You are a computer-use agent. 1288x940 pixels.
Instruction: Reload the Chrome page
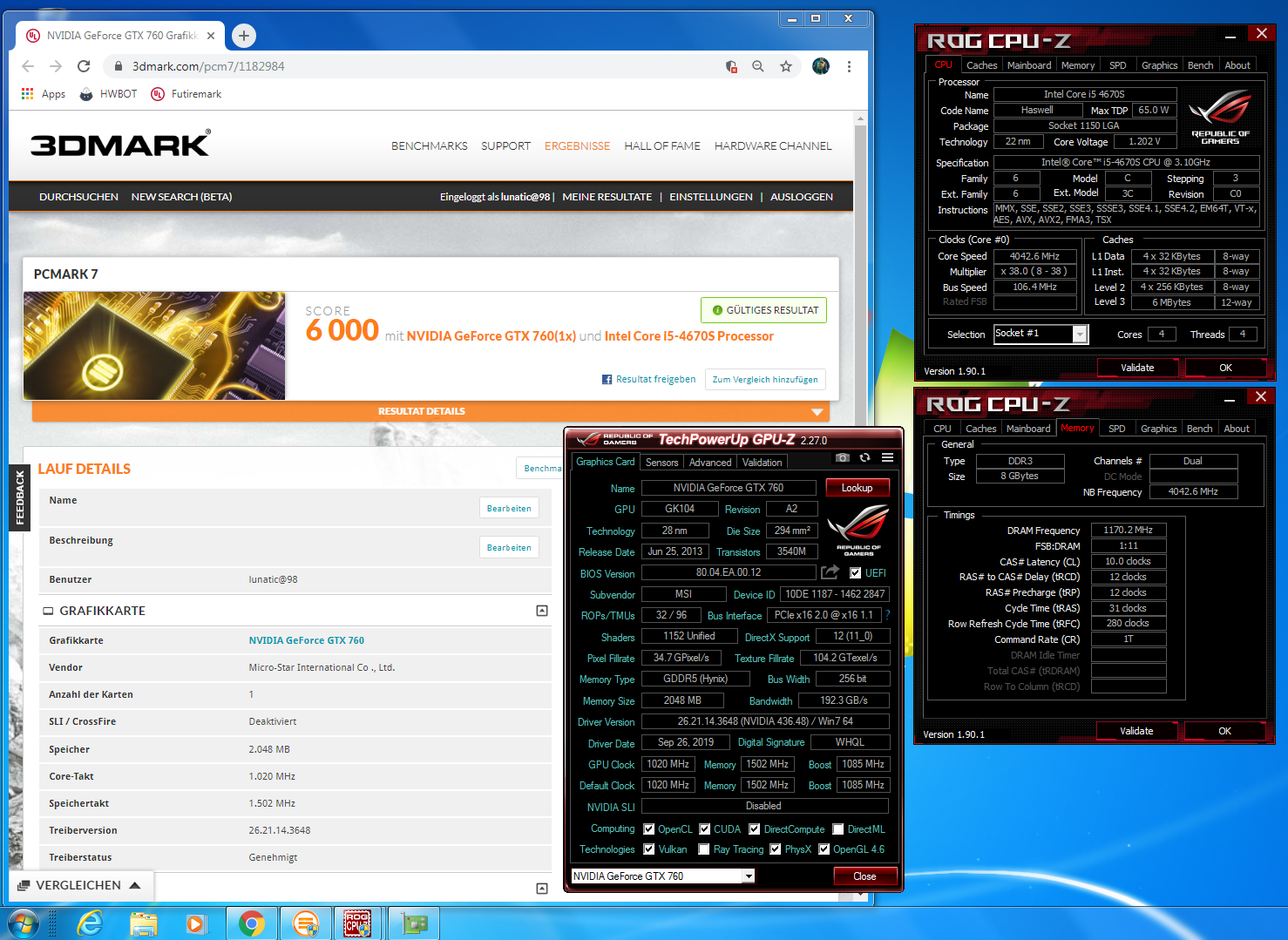coord(84,66)
